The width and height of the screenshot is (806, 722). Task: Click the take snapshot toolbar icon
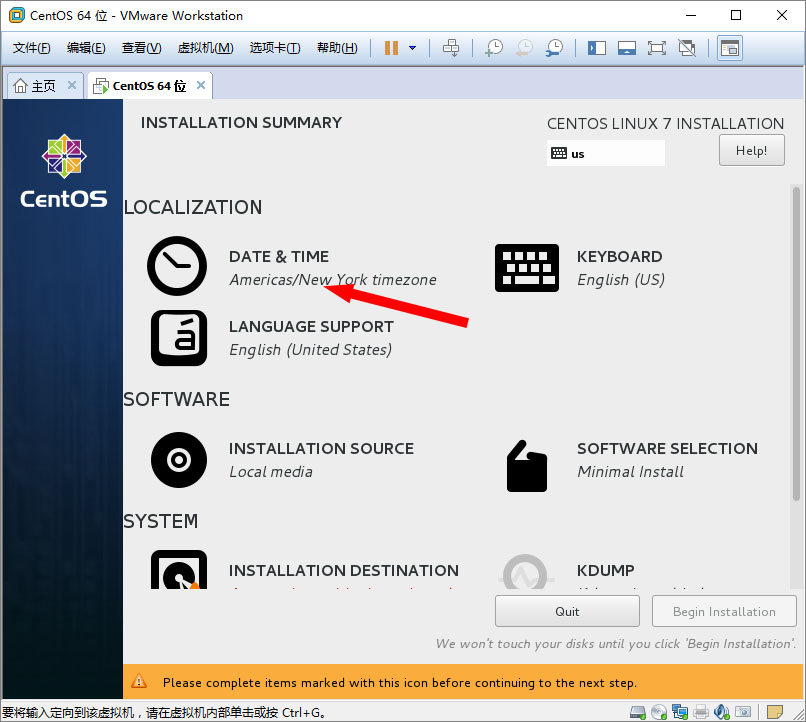(x=494, y=48)
